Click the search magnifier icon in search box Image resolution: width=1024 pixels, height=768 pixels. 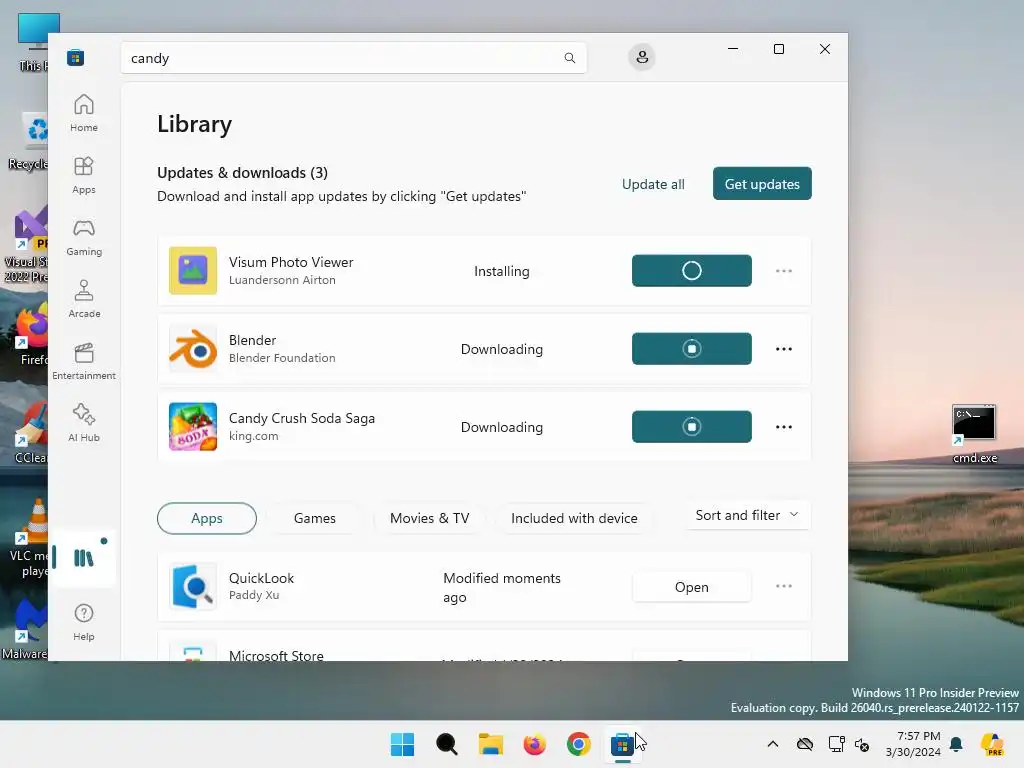pos(569,57)
